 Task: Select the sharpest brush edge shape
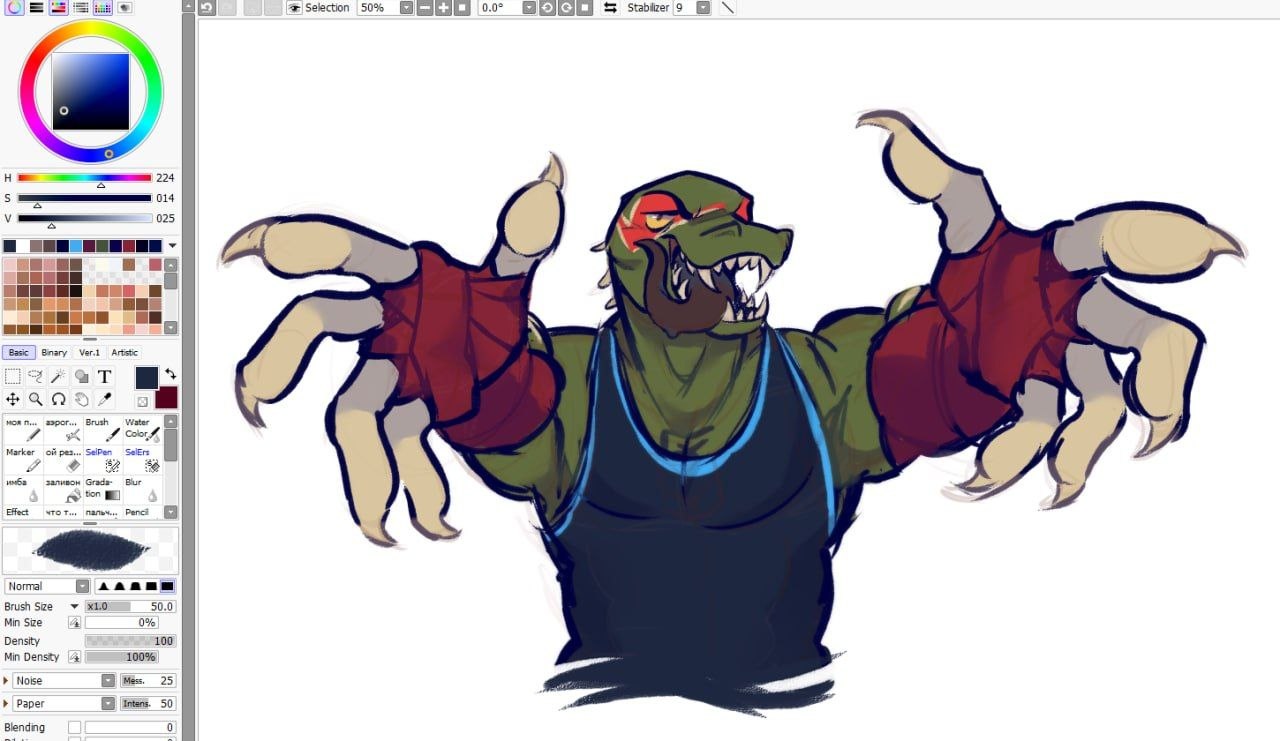(x=103, y=586)
